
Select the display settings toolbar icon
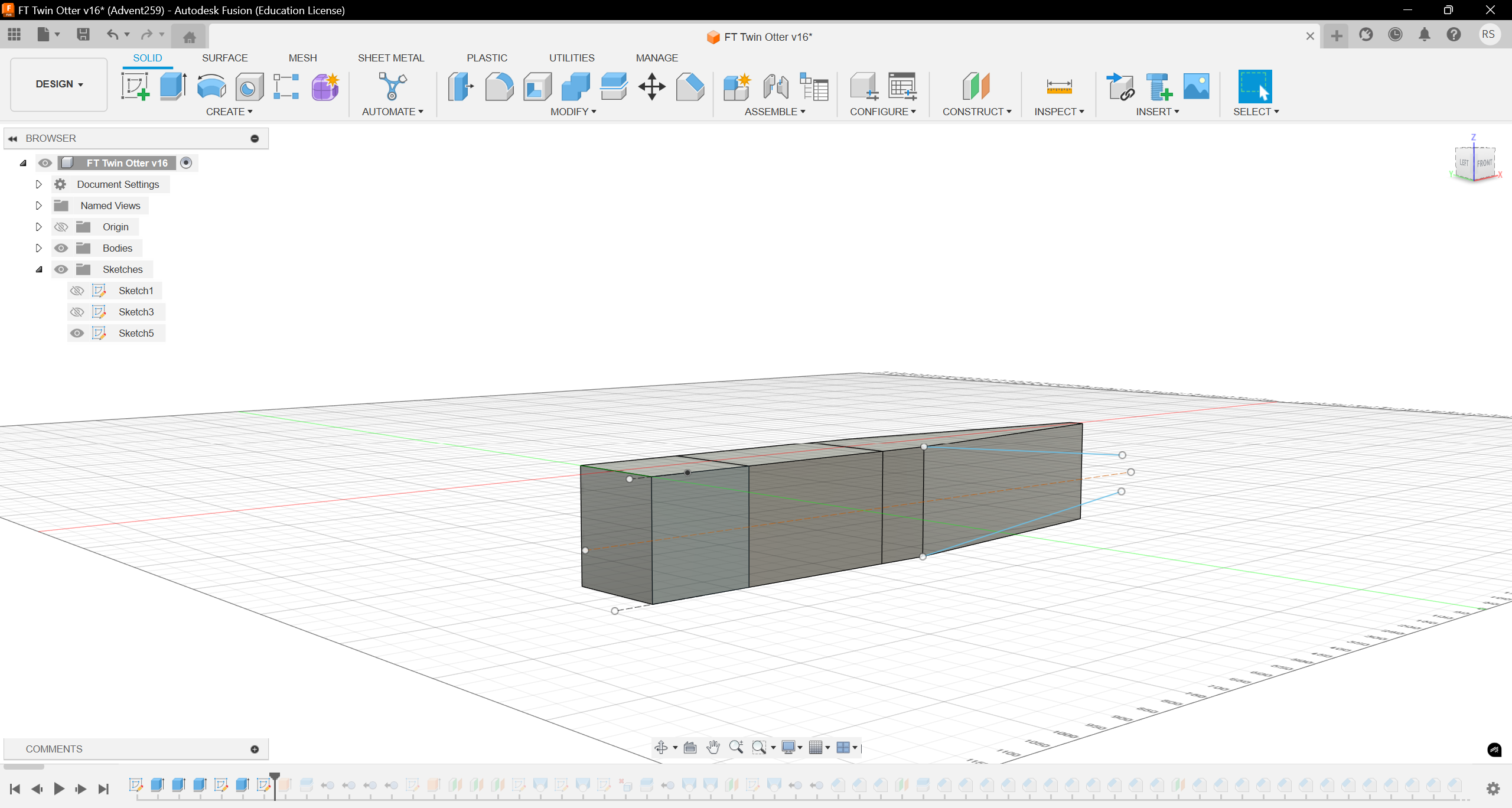[793, 747]
